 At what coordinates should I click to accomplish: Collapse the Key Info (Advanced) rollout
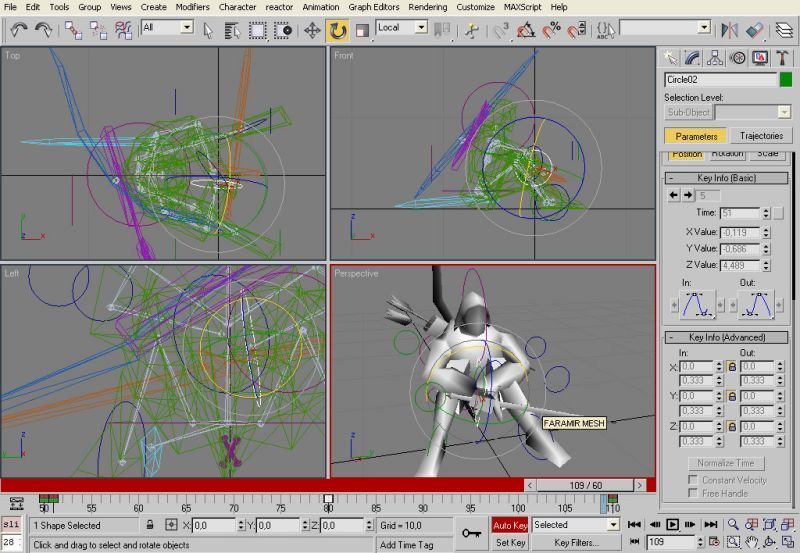click(726, 337)
